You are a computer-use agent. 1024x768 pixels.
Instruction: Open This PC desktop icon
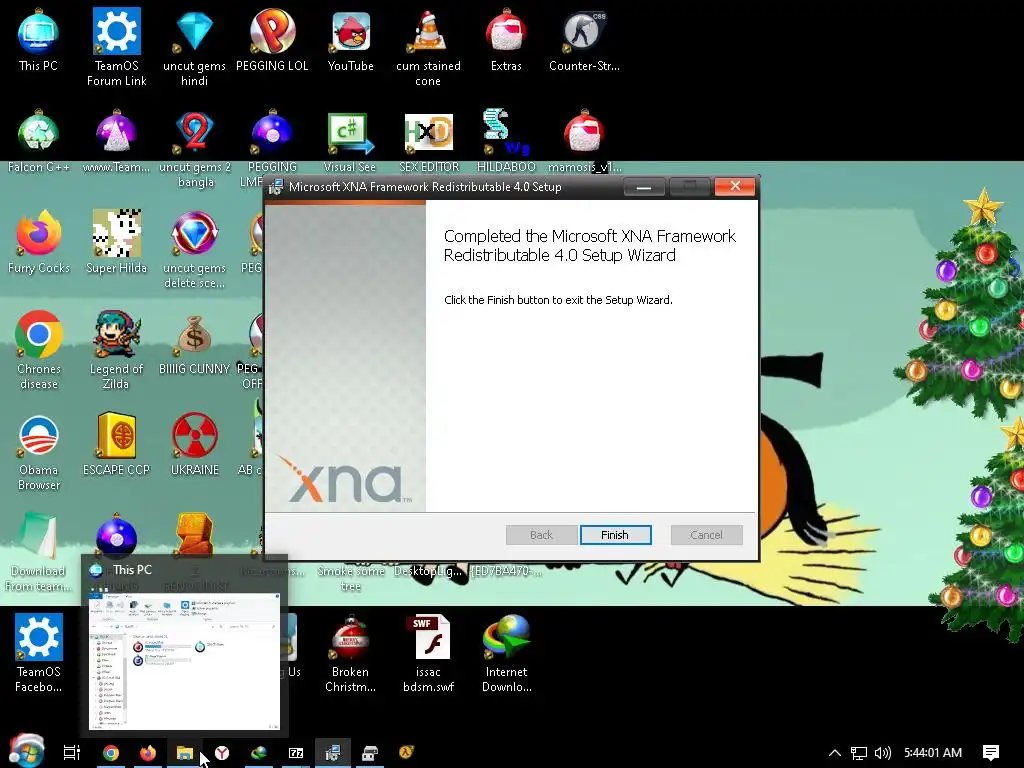(x=39, y=39)
